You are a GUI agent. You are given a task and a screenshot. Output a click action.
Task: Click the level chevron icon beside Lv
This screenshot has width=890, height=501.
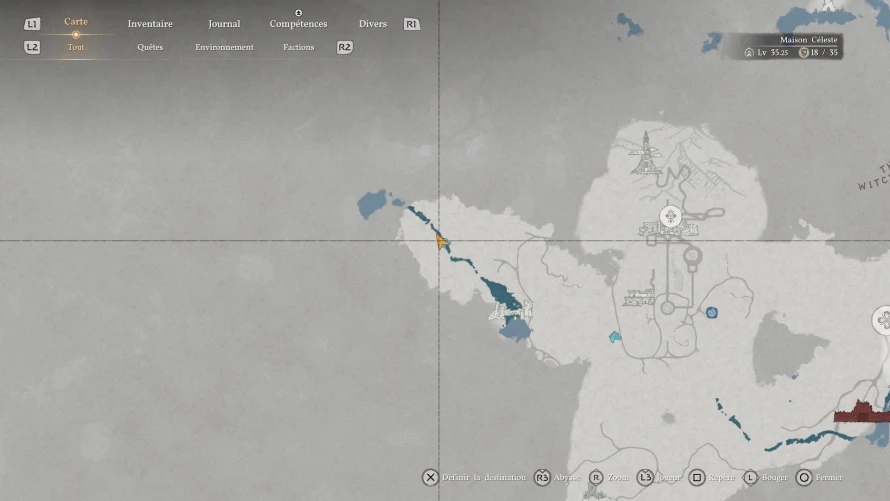pyautogui.click(x=749, y=52)
